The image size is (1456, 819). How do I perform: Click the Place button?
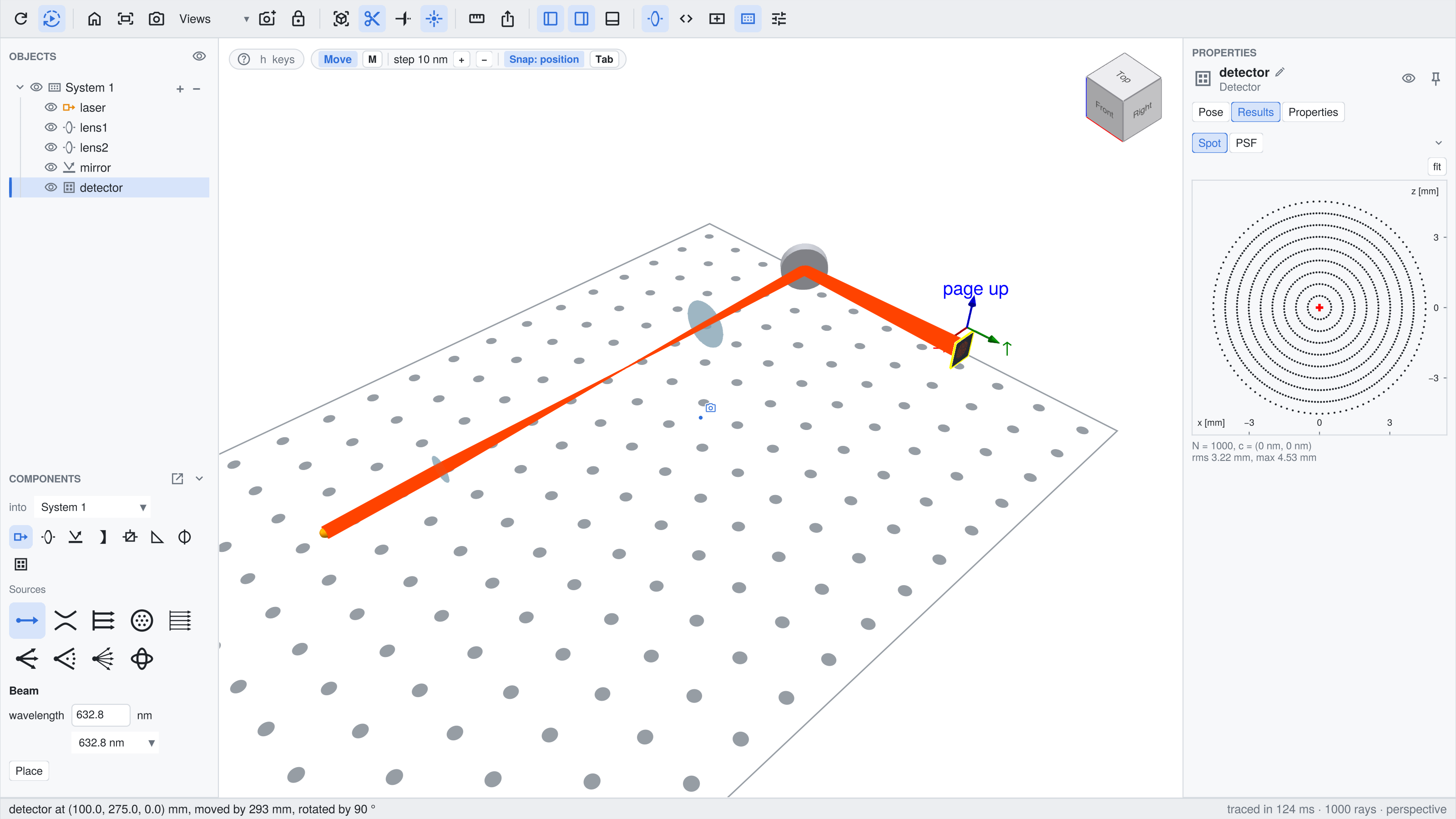pyautogui.click(x=29, y=771)
